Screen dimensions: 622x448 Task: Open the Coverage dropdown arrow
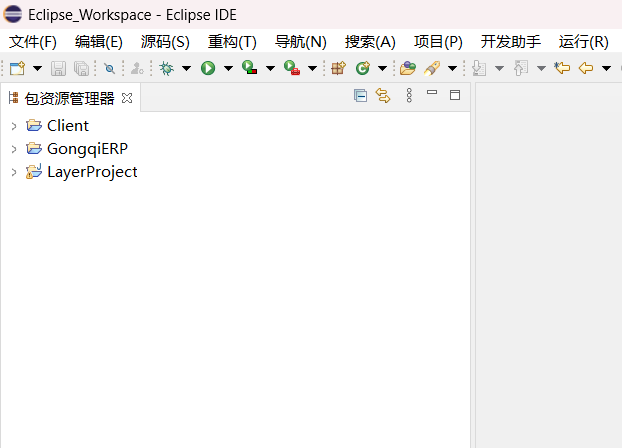[x=271, y=68]
